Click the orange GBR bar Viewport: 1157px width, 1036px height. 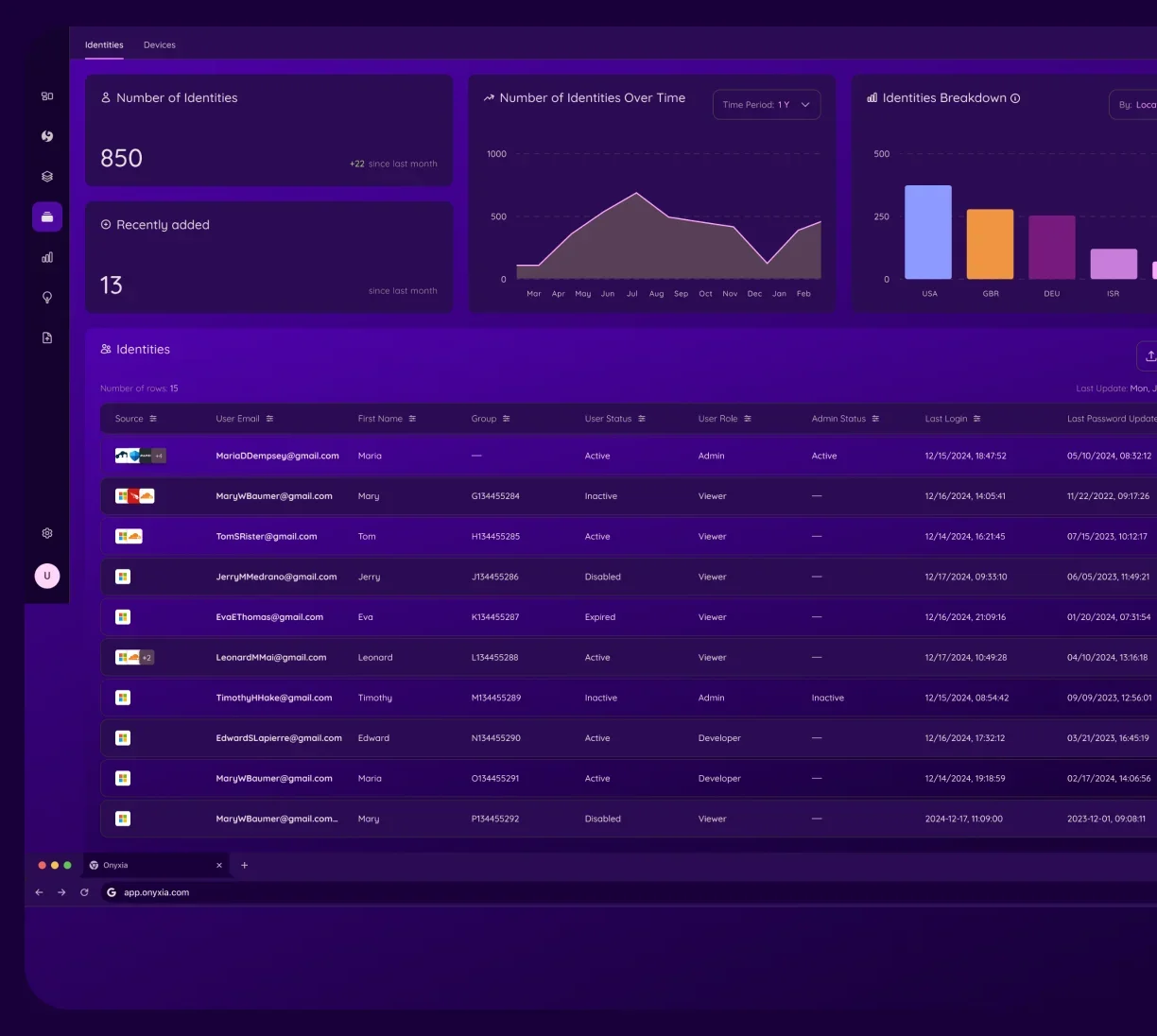click(x=990, y=245)
